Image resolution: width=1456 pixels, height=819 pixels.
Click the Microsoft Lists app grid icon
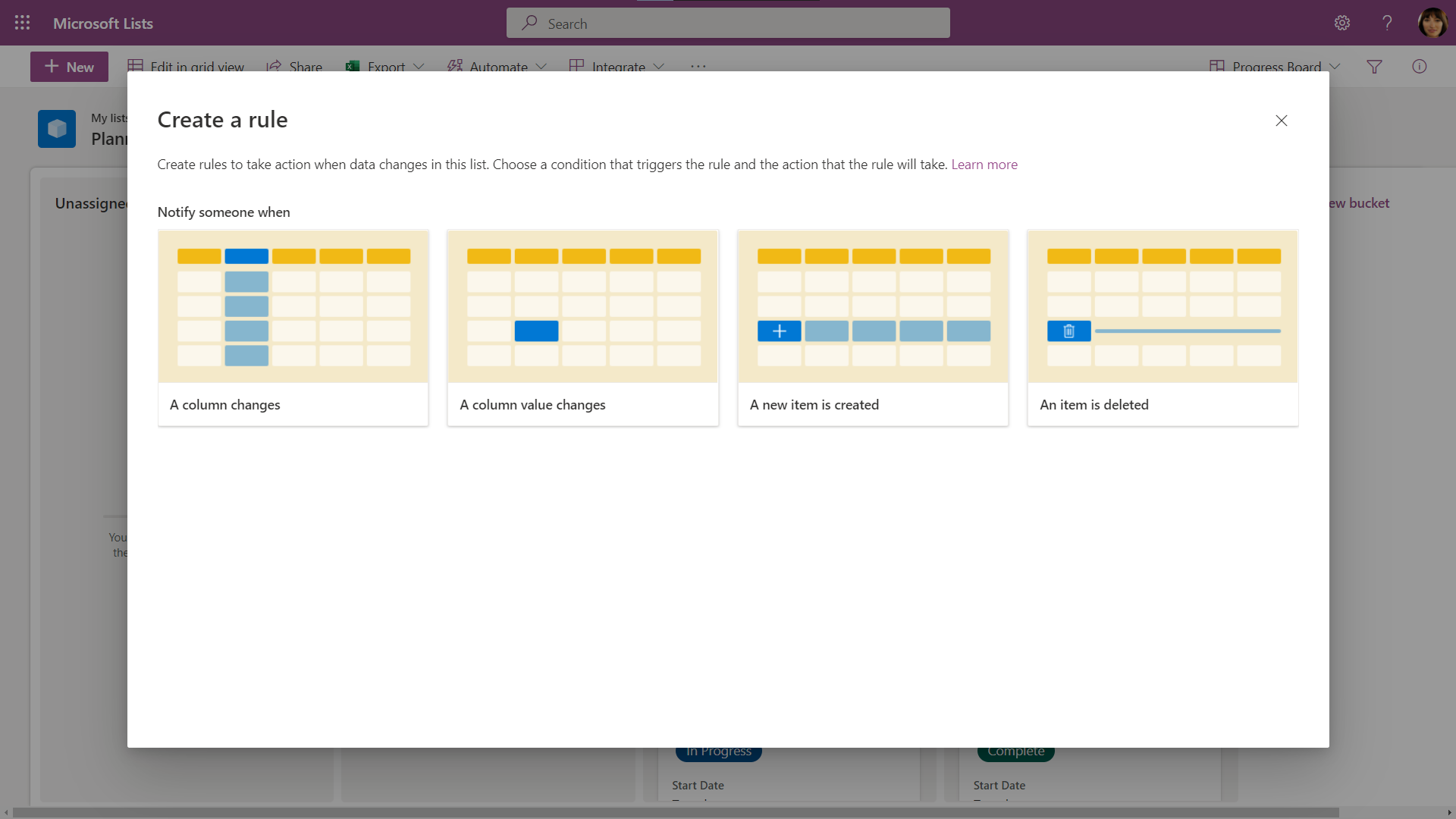22,23
